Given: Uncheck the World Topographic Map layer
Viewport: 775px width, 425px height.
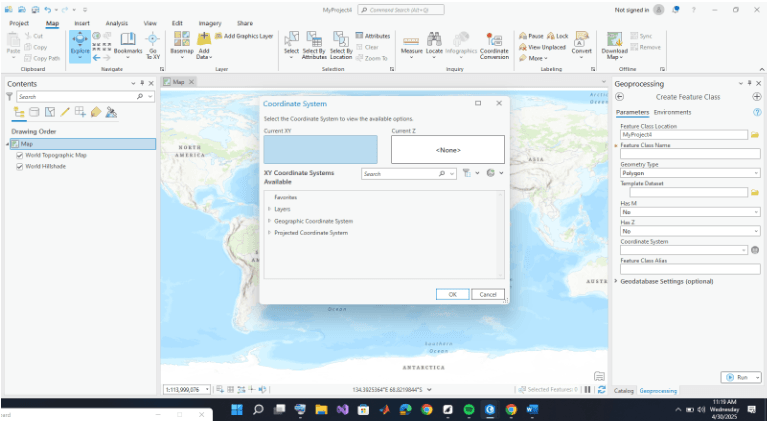Looking at the screenshot, I should click(x=20, y=155).
